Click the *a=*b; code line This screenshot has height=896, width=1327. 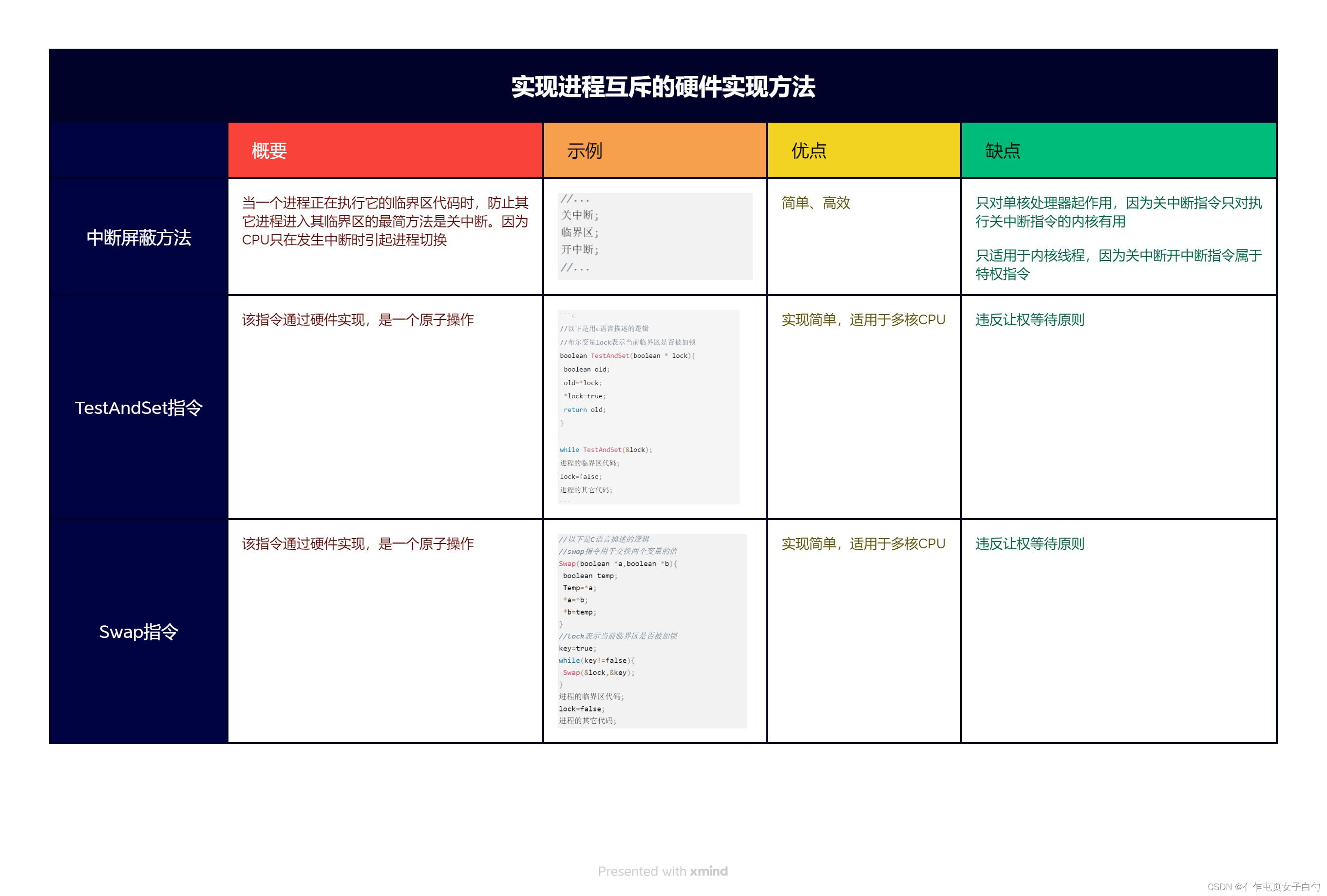[575, 600]
